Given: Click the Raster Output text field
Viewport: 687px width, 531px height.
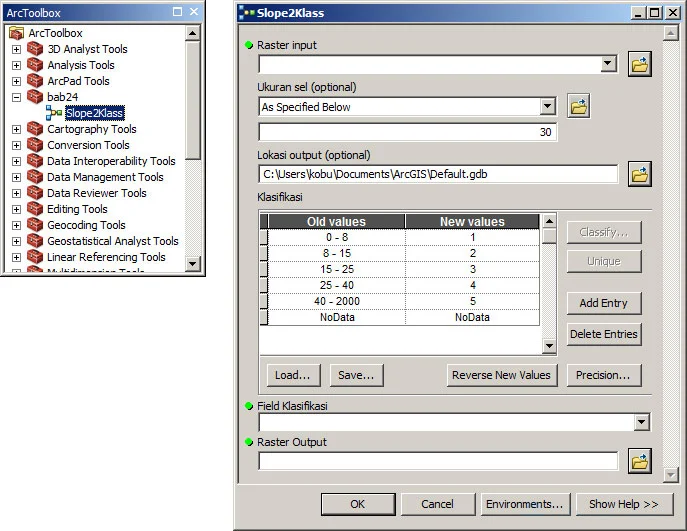Looking at the screenshot, I should tap(438, 461).
